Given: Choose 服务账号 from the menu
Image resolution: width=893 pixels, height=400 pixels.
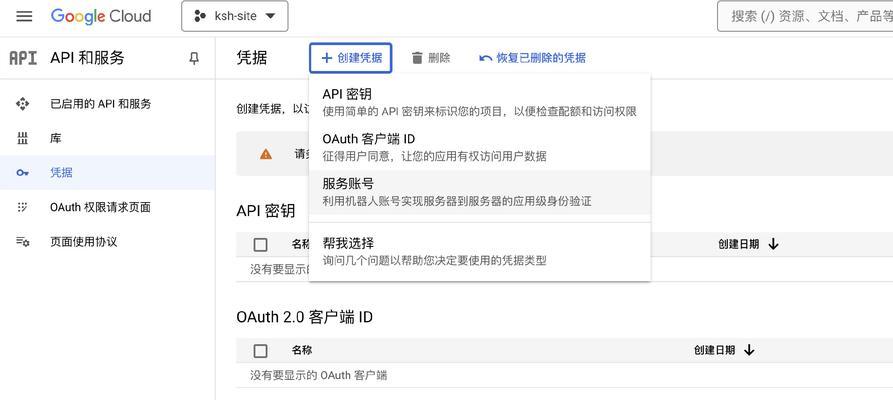Looking at the screenshot, I should (480, 192).
